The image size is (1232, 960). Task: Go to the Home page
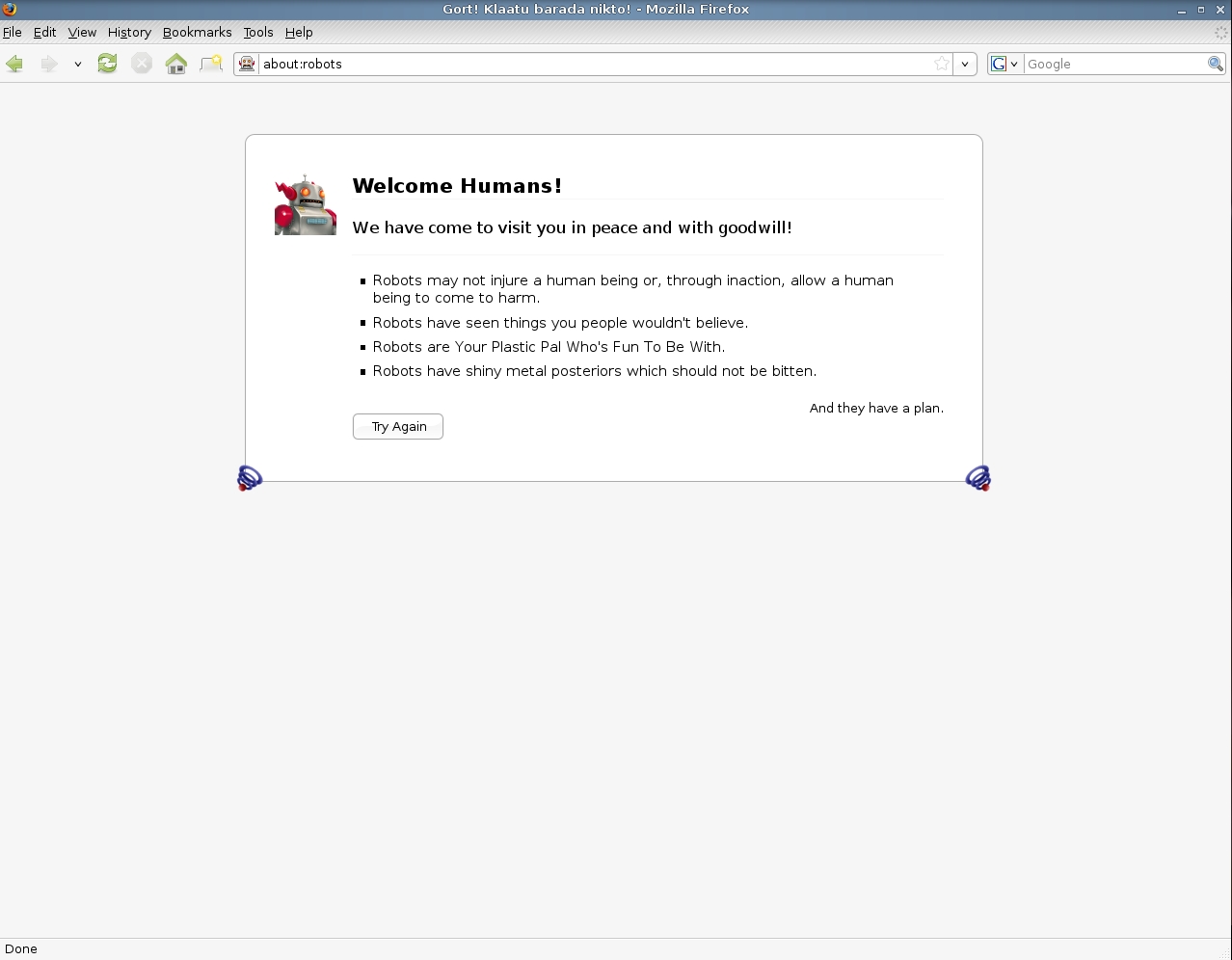[176, 64]
